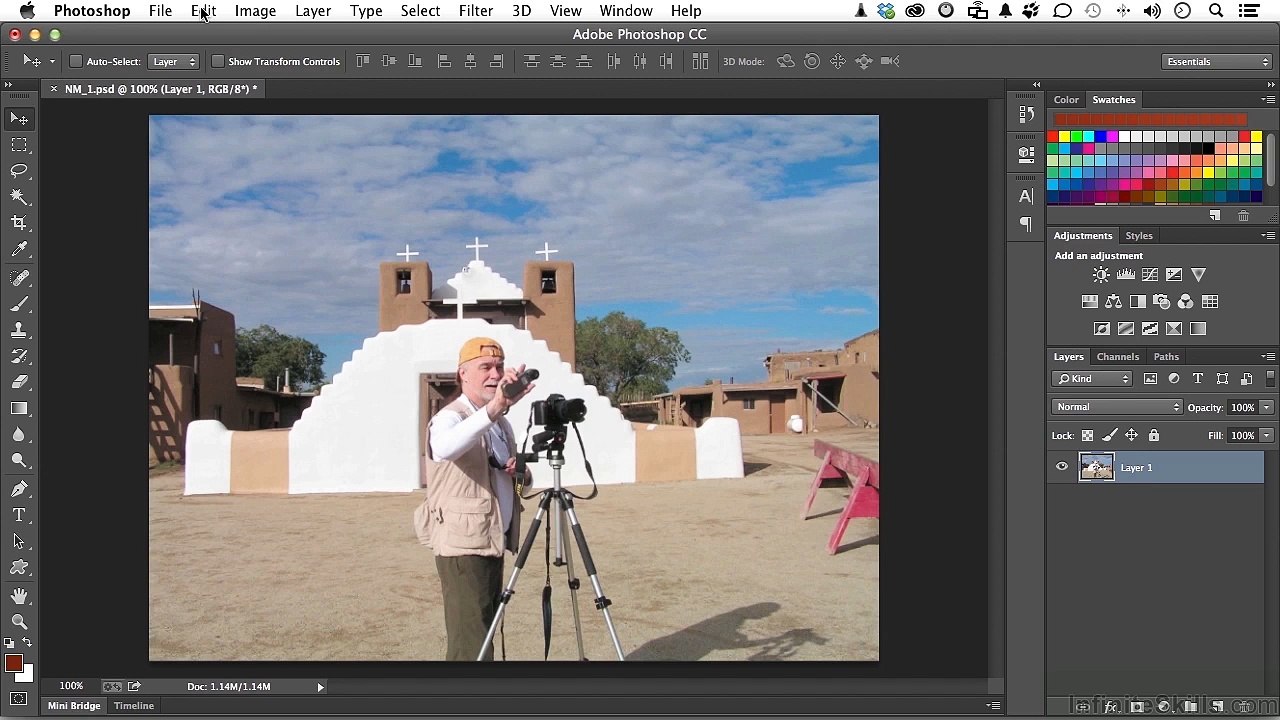
Task: Open Spotlight search in menu bar
Action: click(x=1216, y=11)
